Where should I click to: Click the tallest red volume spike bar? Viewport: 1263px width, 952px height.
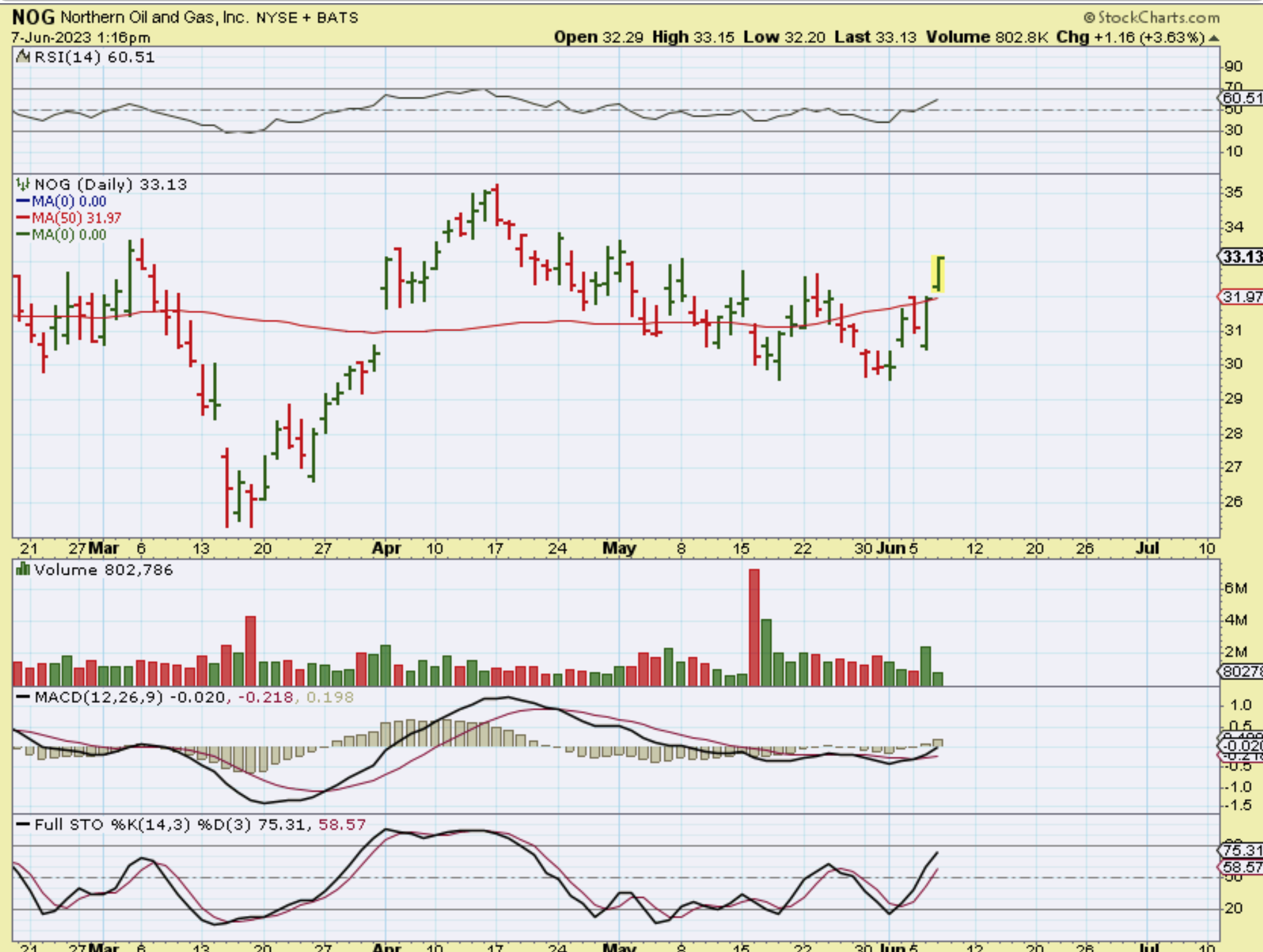(754, 626)
